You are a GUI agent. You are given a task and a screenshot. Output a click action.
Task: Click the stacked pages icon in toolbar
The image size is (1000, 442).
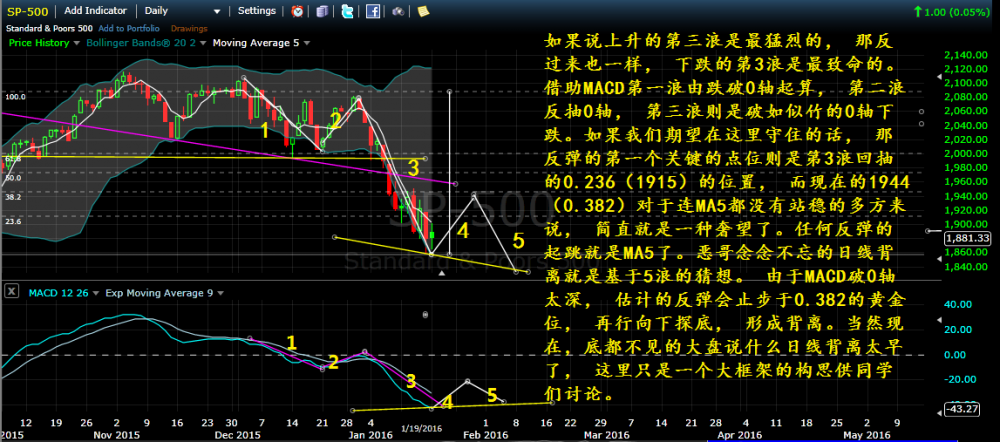323,11
